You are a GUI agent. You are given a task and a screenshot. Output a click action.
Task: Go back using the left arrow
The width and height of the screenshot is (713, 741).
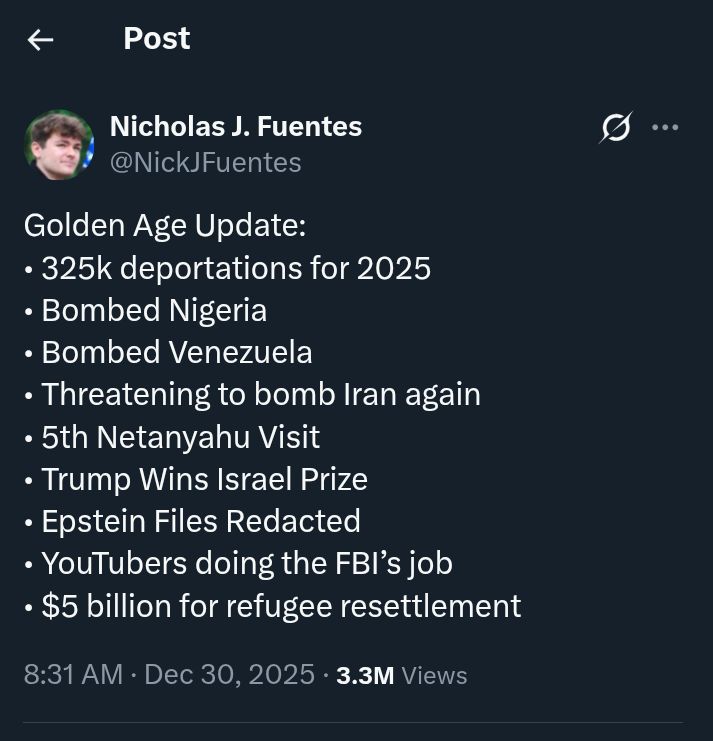(x=41, y=39)
